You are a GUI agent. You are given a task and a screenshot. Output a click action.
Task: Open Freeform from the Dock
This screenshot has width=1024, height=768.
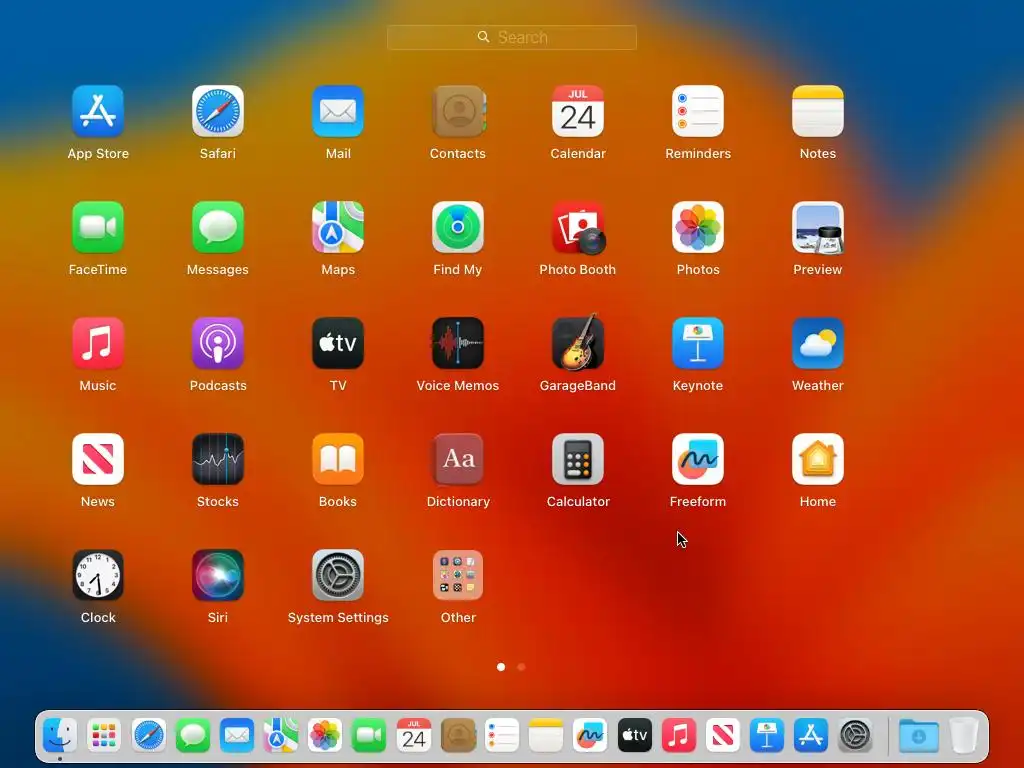coord(590,736)
